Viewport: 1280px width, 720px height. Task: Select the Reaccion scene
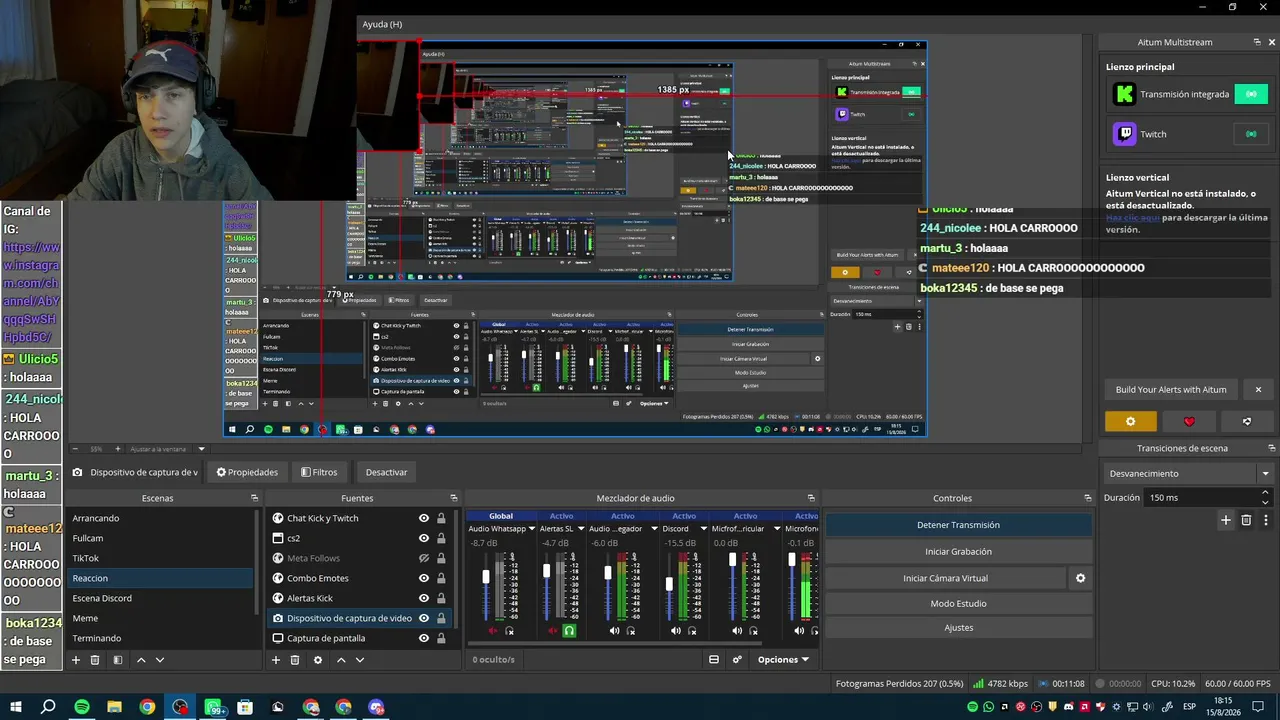tap(161, 578)
